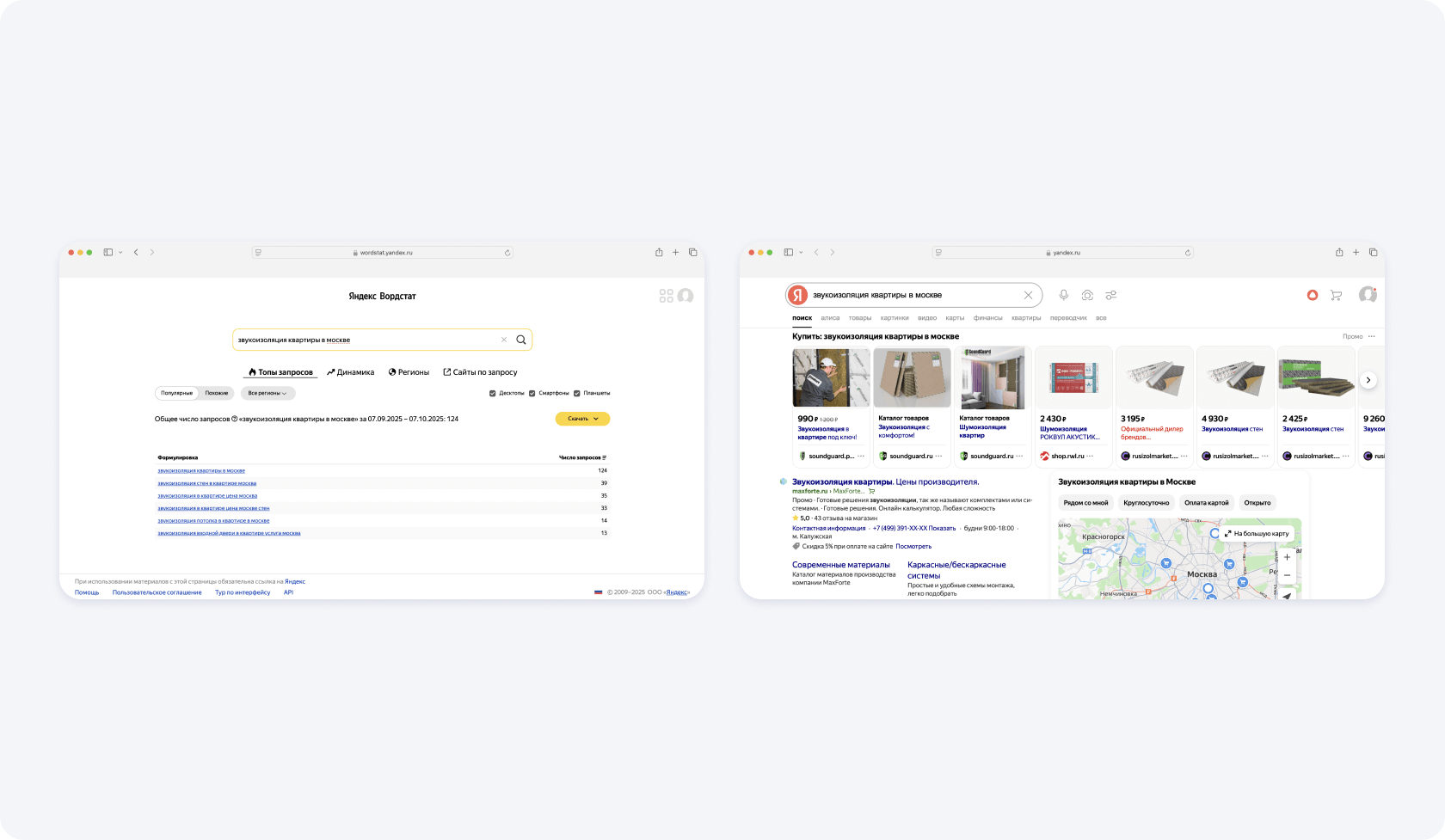The width and height of the screenshot is (1445, 840).
Task: Click the Круглосуточно filter button
Action: point(1147,503)
